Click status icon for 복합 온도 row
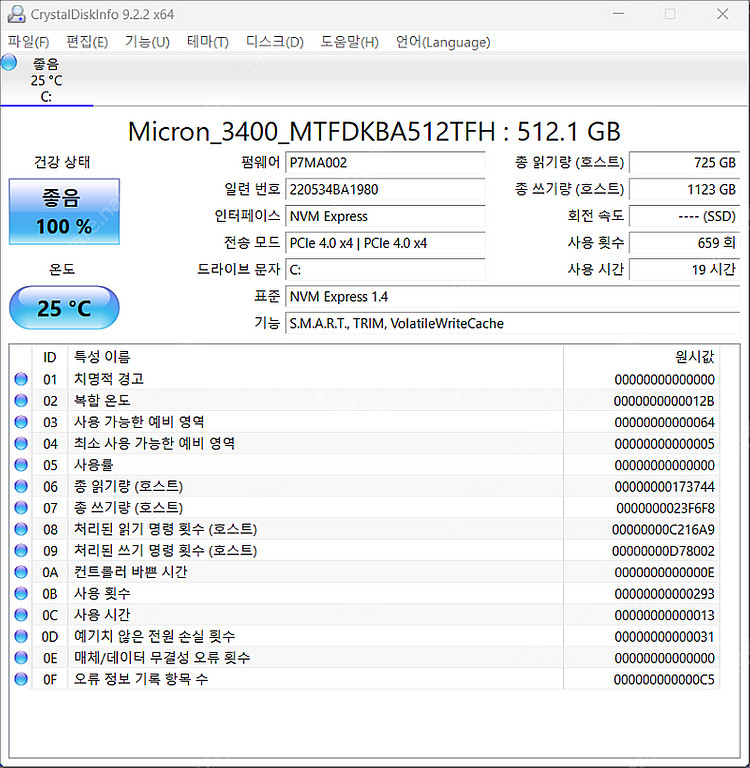The height and width of the screenshot is (768, 750). (x=21, y=401)
